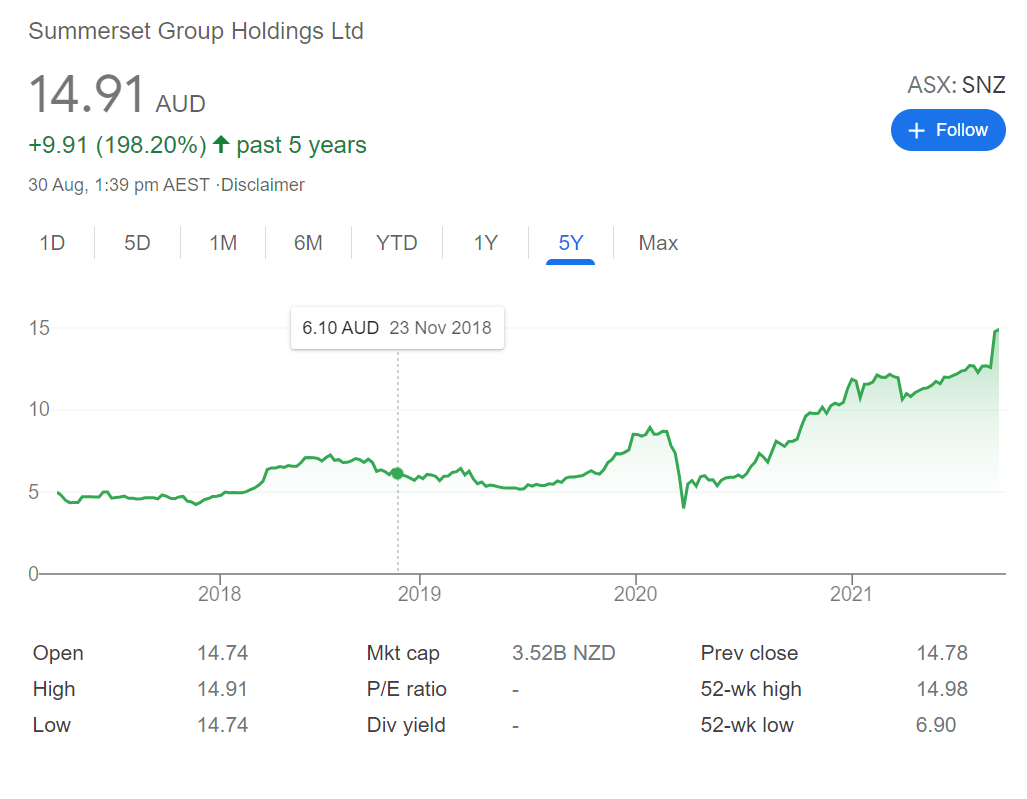The height and width of the screenshot is (799, 1027).
Task: Switch to the 1D time range tab
Action: [52, 243]
